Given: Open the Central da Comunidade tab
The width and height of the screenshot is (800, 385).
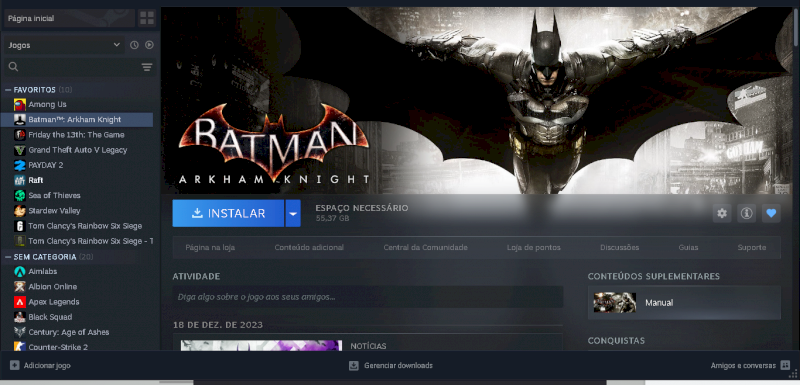Looking at the screenshot, I should (x=426, y=247).
